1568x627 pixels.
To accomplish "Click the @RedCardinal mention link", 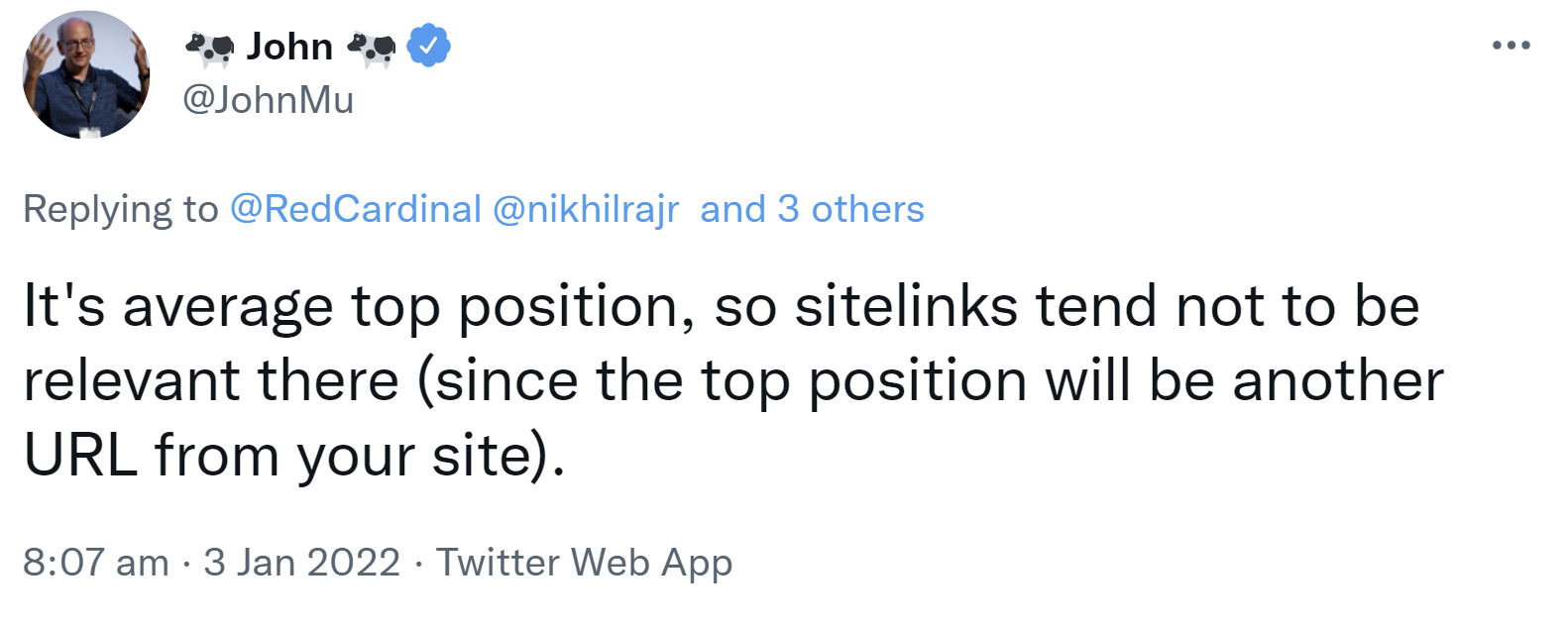I will (356, 209).
